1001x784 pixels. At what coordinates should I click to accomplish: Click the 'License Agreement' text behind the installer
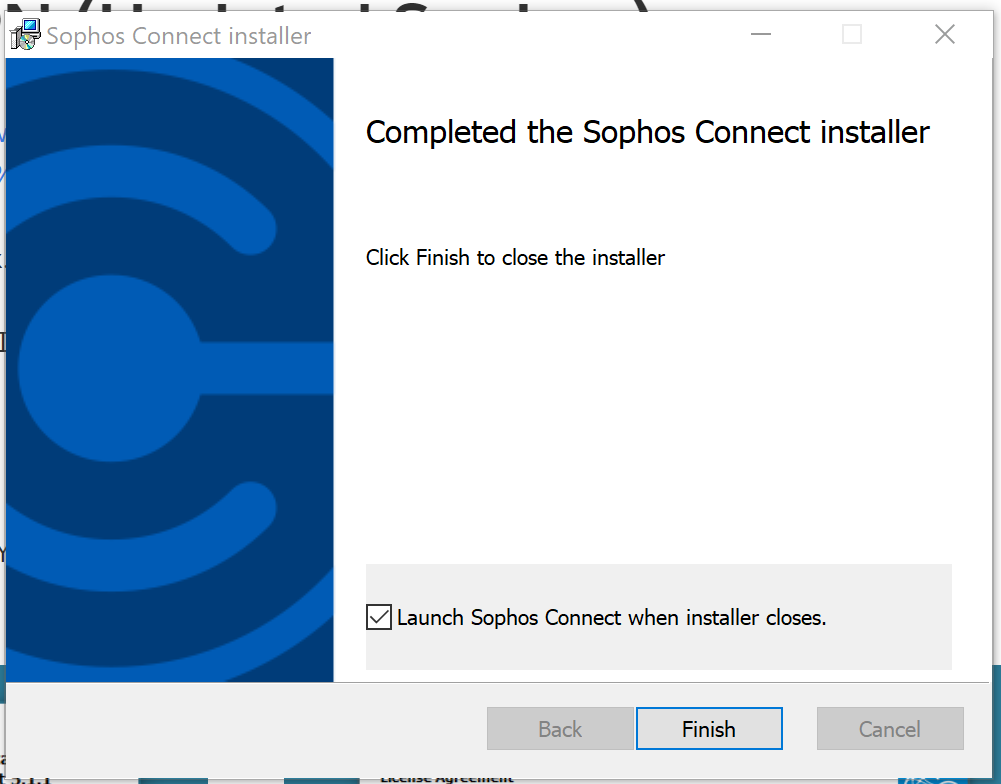[447, 778]
